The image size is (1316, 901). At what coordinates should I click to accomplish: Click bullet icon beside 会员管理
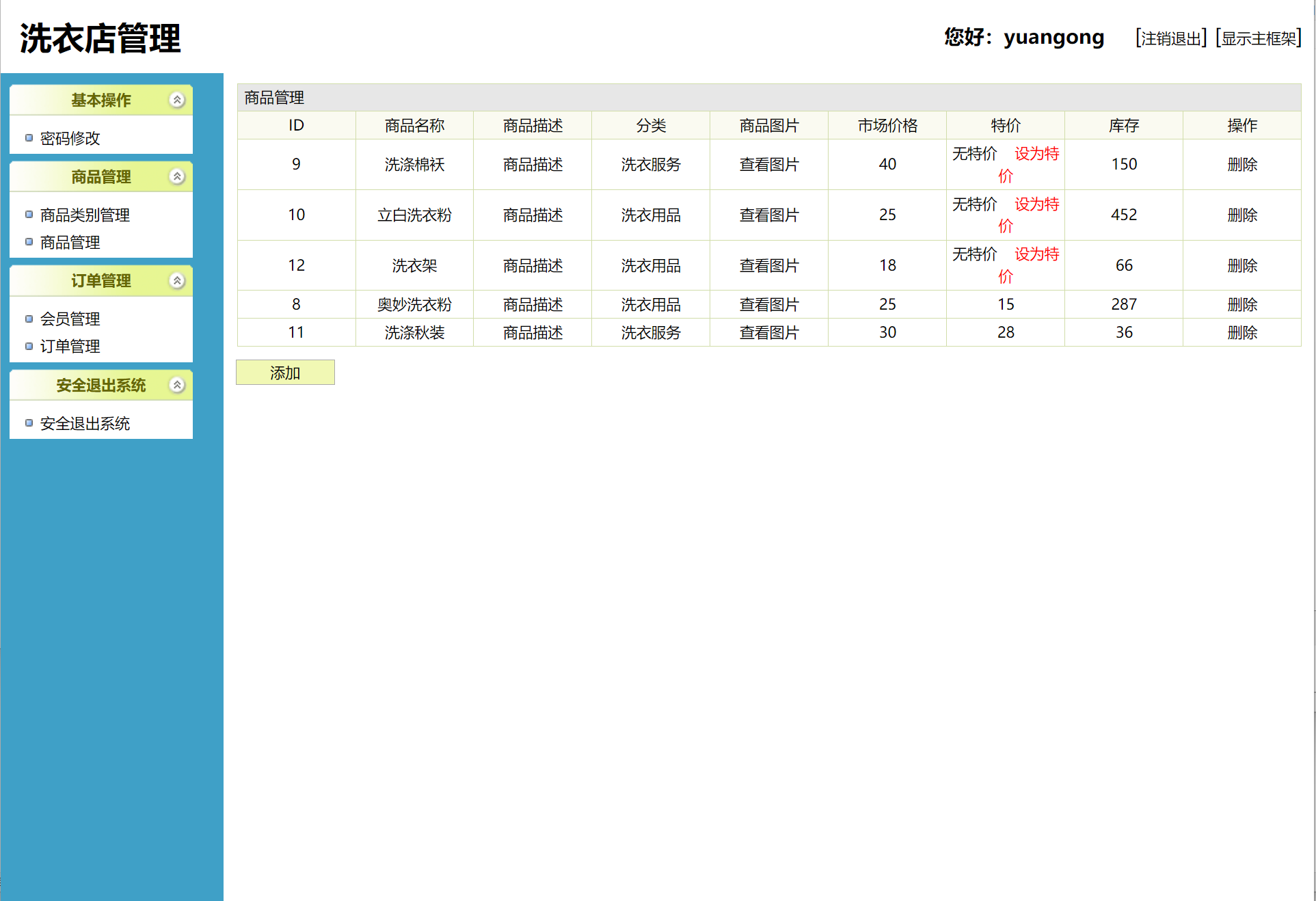click(29, 319)
